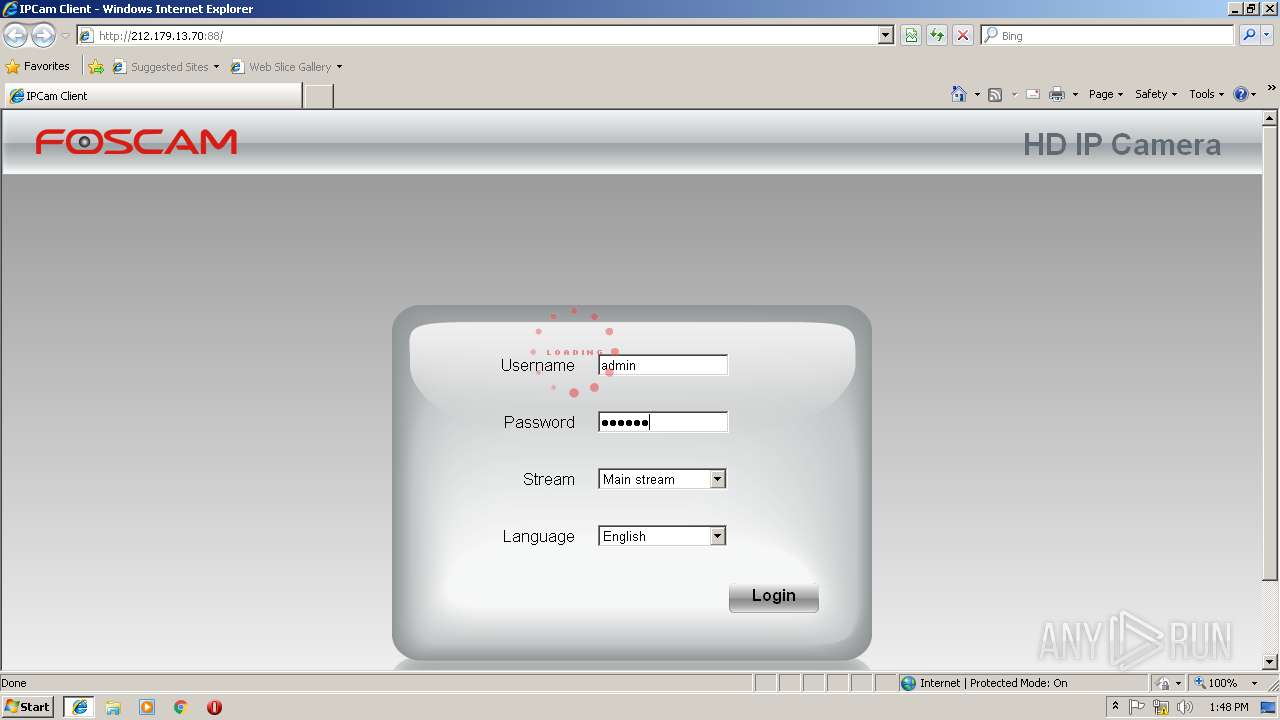Click into the Password input field
1280x720 pixels.
pyautogui.click(x=663, y=422)
